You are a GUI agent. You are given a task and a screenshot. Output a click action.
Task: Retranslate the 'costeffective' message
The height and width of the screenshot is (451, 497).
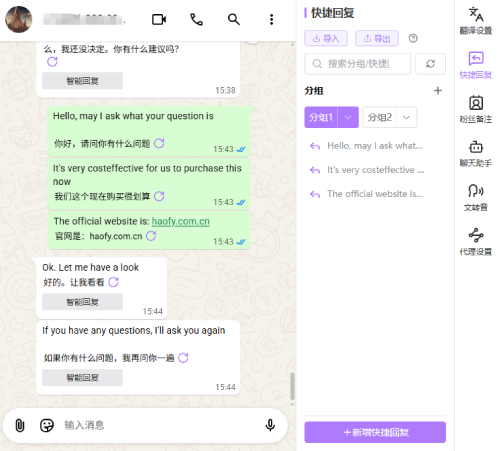click(159, 196)
